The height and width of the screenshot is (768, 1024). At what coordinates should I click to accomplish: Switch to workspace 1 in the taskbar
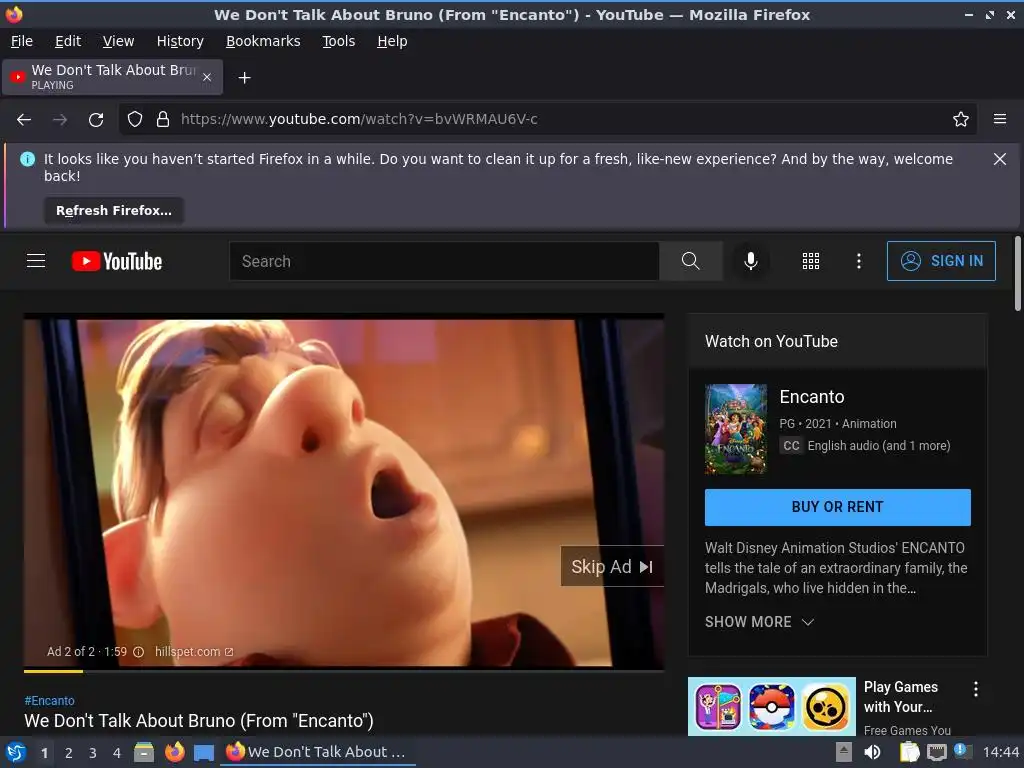[x=44, y=753]
